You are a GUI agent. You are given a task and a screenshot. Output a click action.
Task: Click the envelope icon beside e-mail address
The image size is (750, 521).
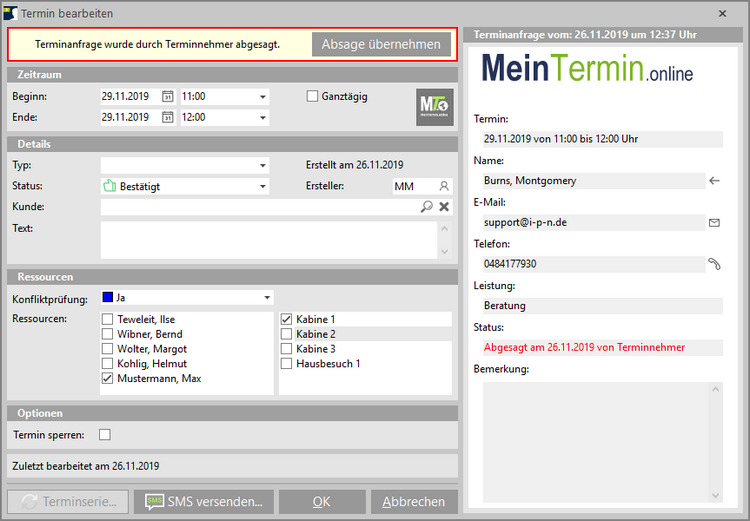[714, 222]
